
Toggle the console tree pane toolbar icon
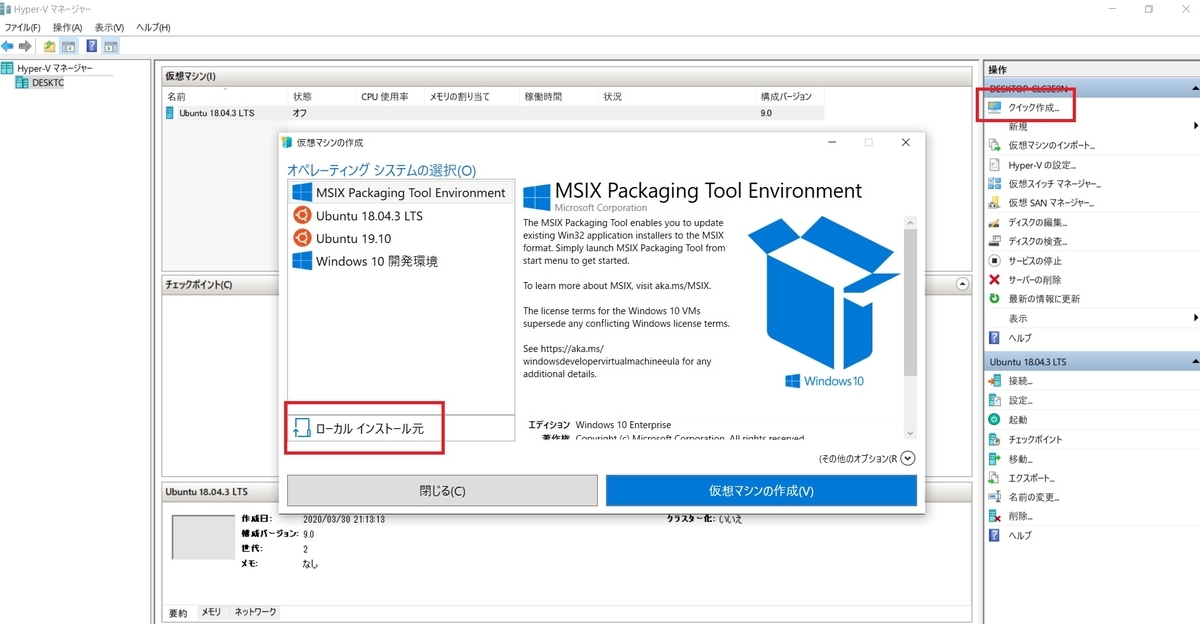click(69, 46)
